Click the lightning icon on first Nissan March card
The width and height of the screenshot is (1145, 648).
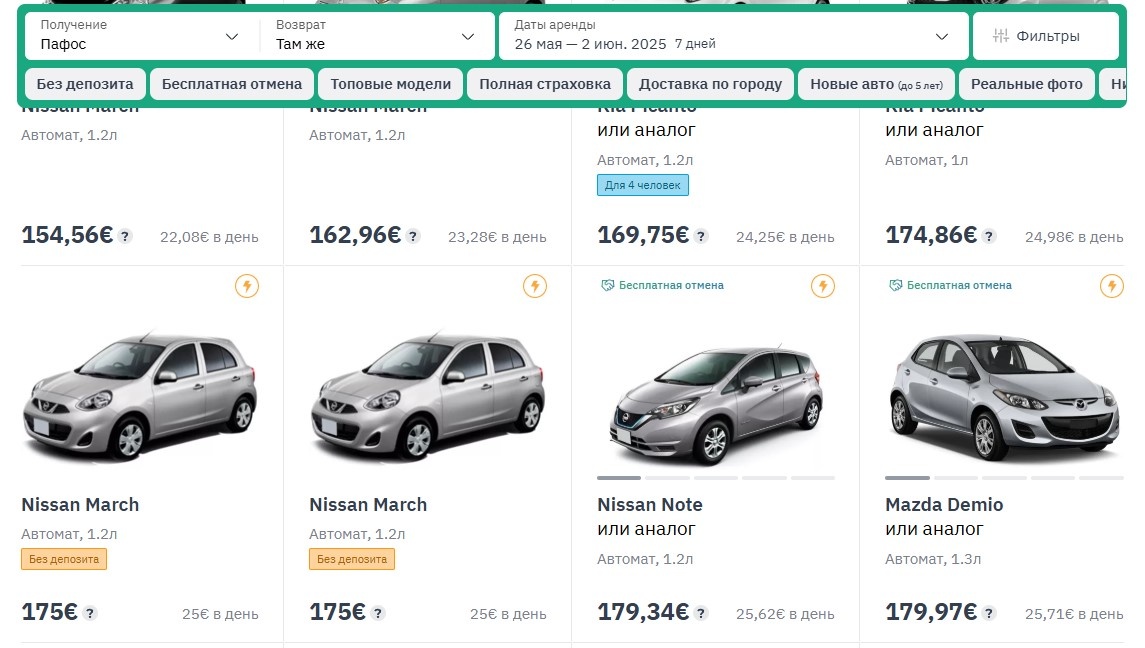247,286
